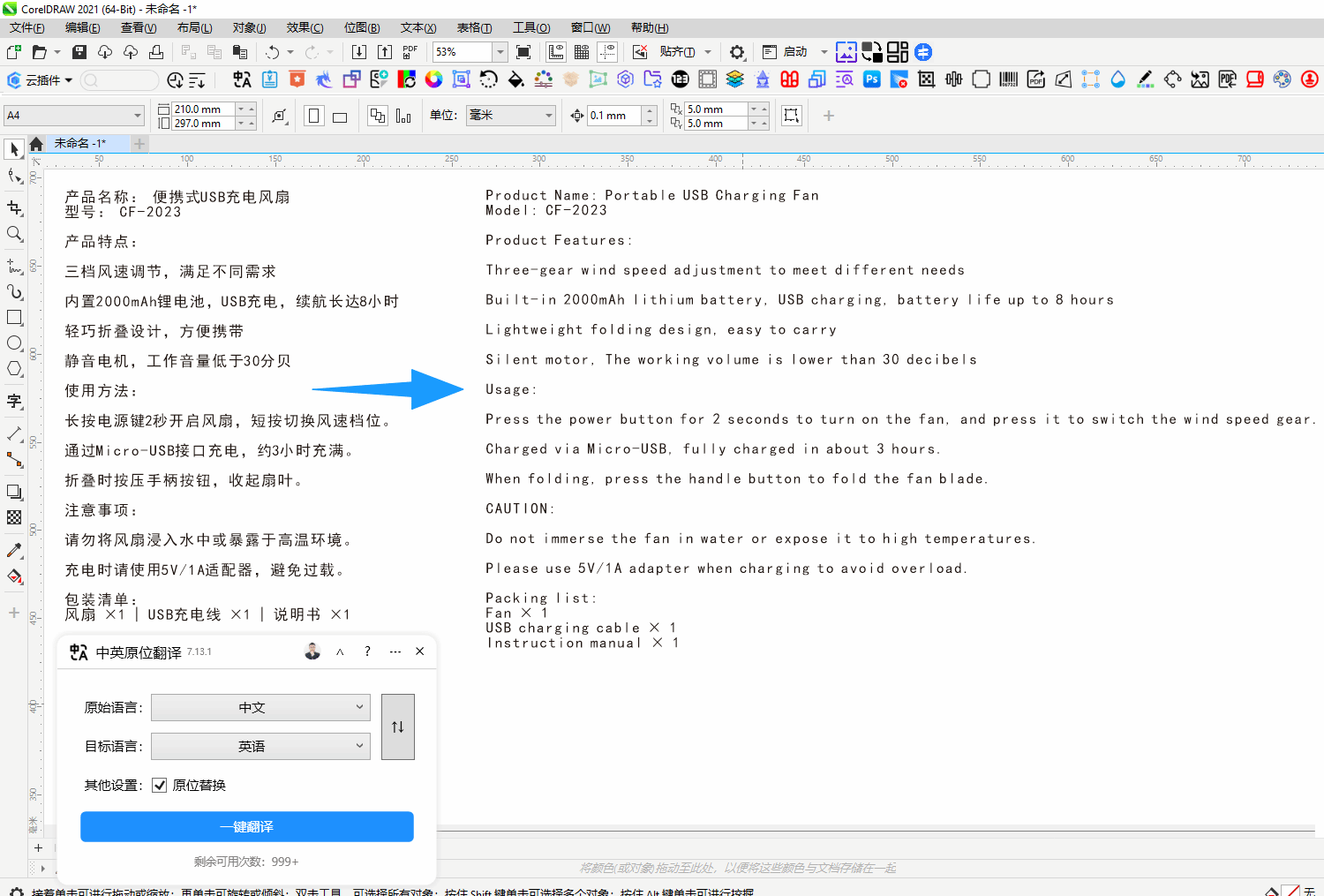Click the Print icon

point(156,52)
